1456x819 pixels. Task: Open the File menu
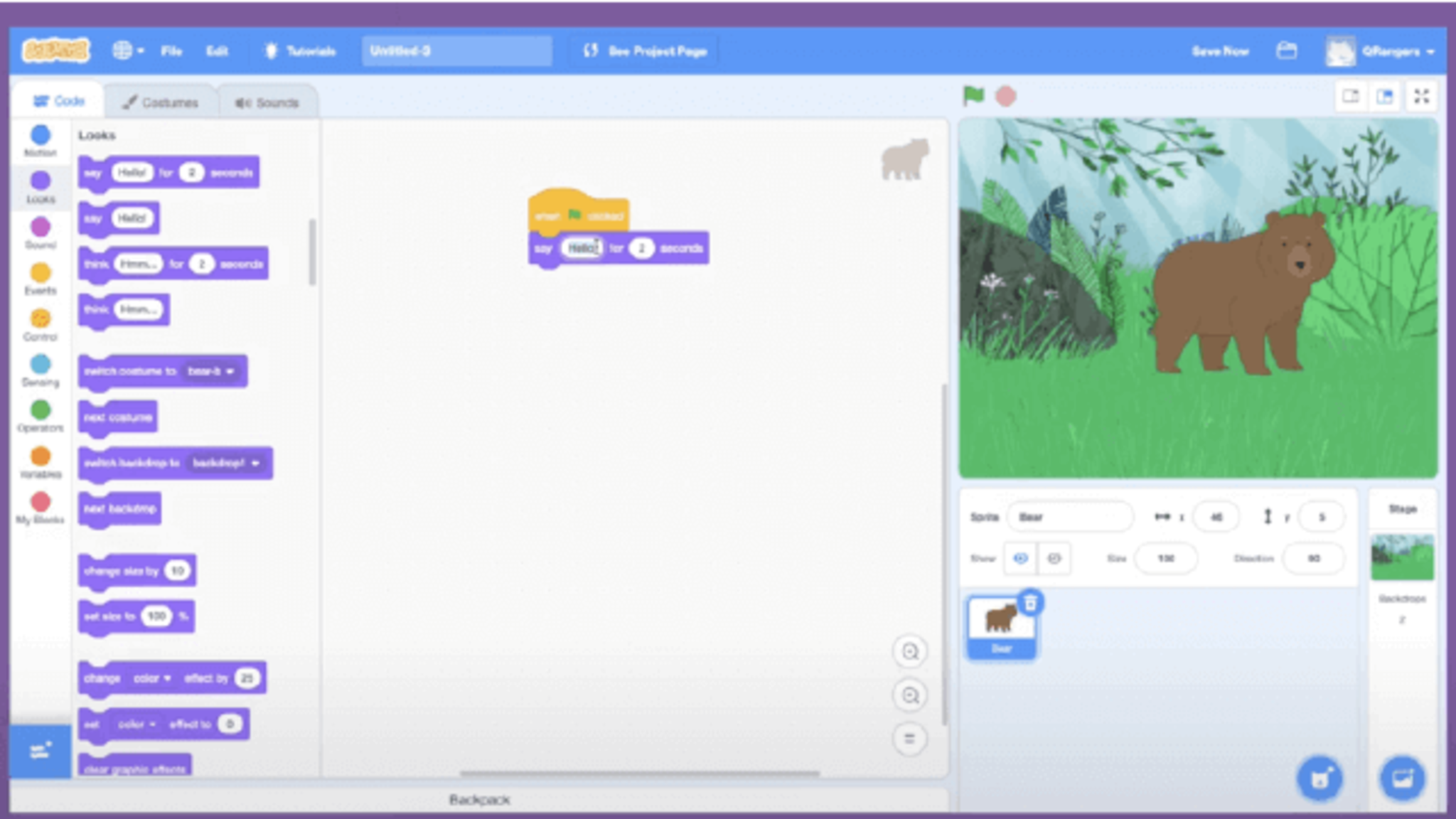click(x=171, y=50)
